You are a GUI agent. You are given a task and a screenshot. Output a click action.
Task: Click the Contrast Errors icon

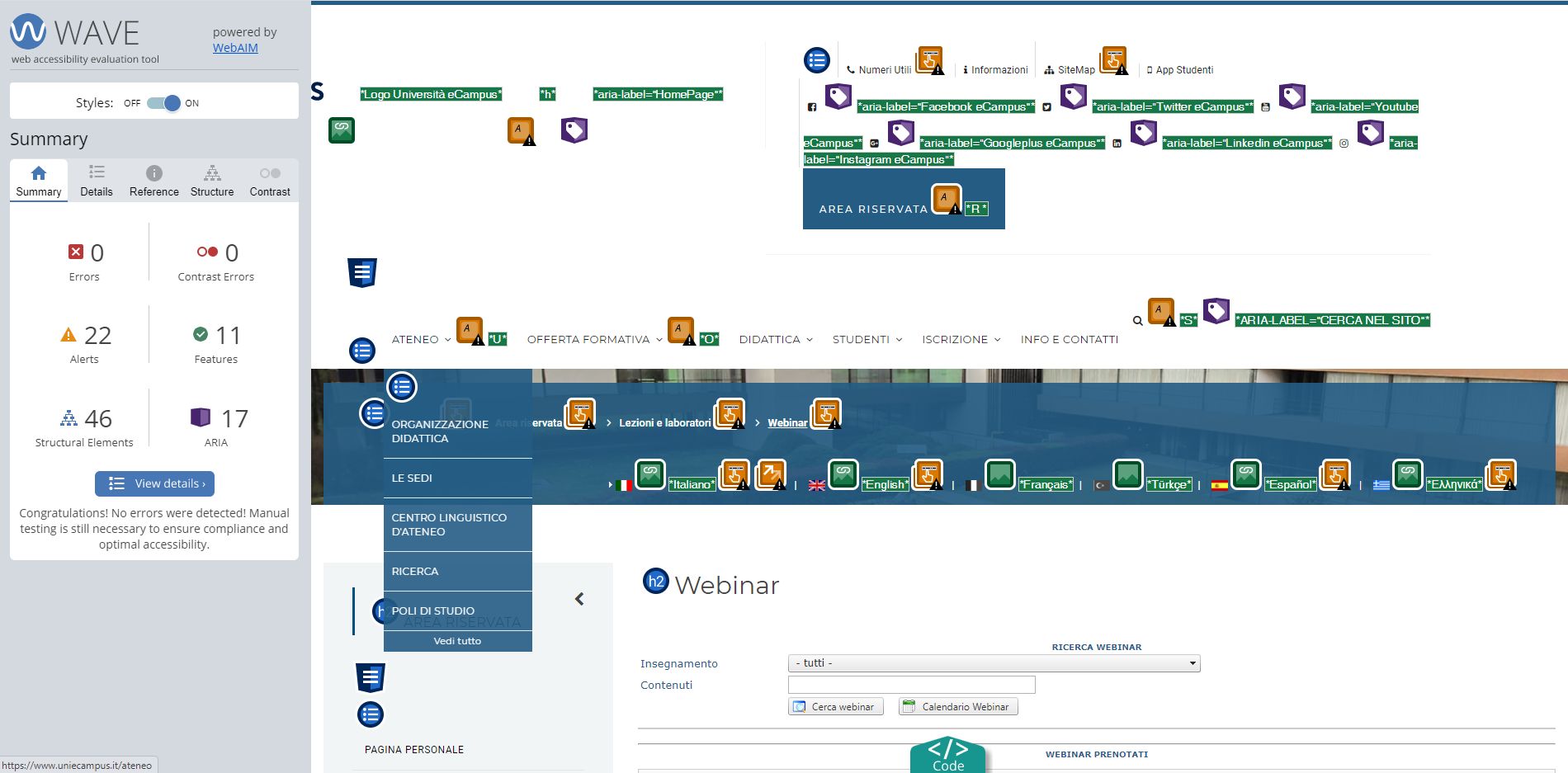[x=207, y=252]
